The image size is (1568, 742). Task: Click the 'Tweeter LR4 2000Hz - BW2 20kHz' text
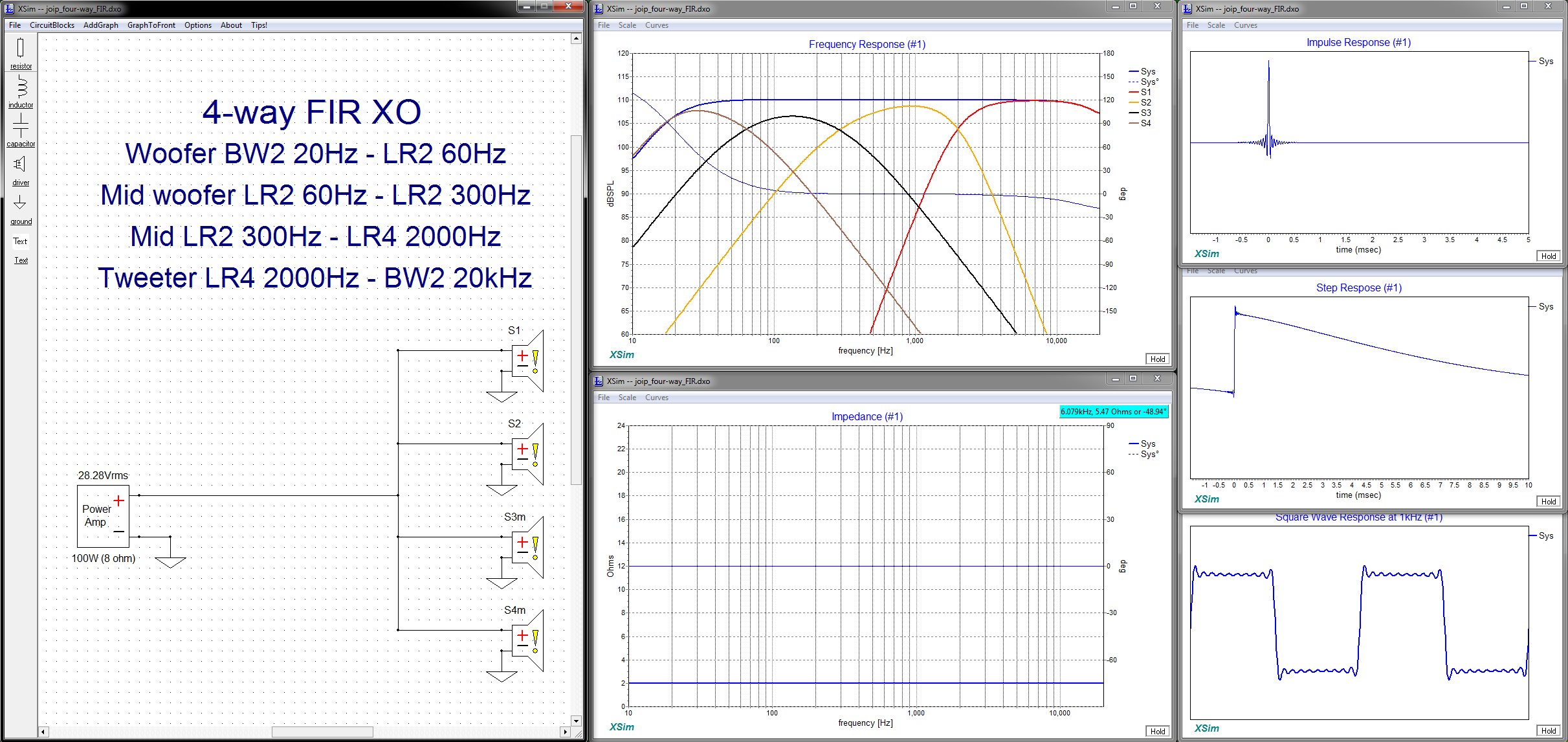pos(315,278)
